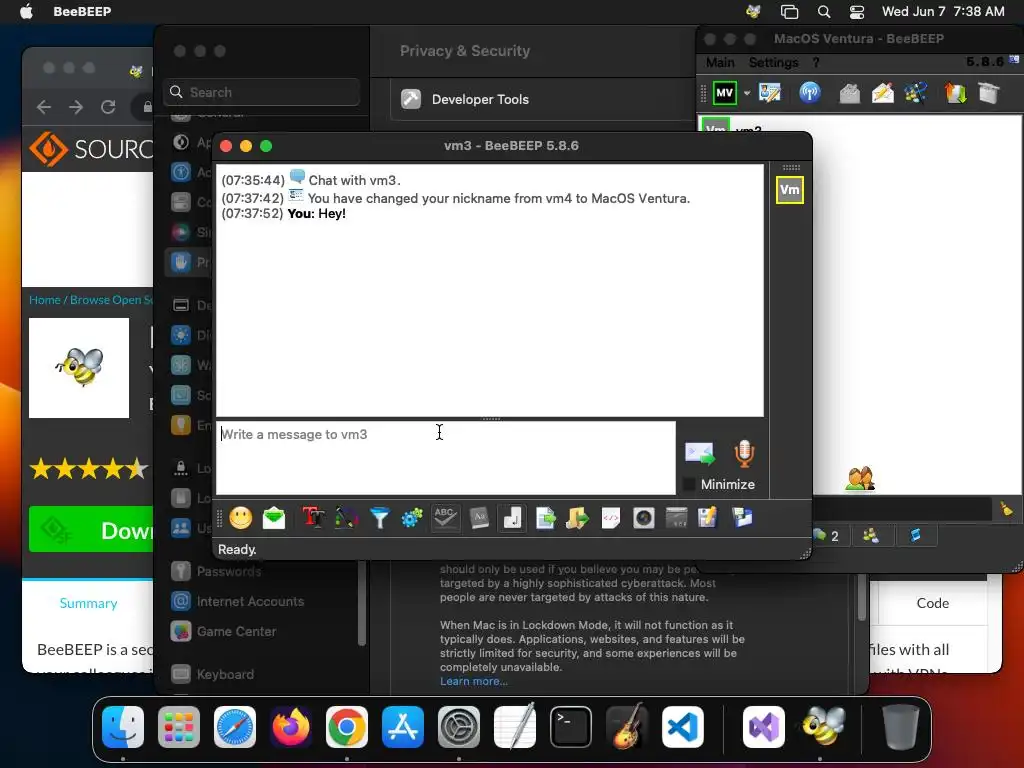The height and width of the screenshot is (768, 1024).
Task: Click the search field in System Settings
Action: click(261, 92)
